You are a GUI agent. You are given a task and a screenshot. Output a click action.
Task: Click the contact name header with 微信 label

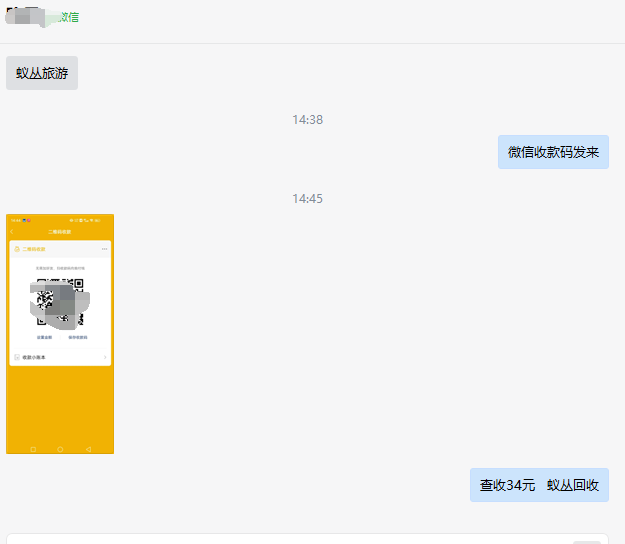click(42, 17)
